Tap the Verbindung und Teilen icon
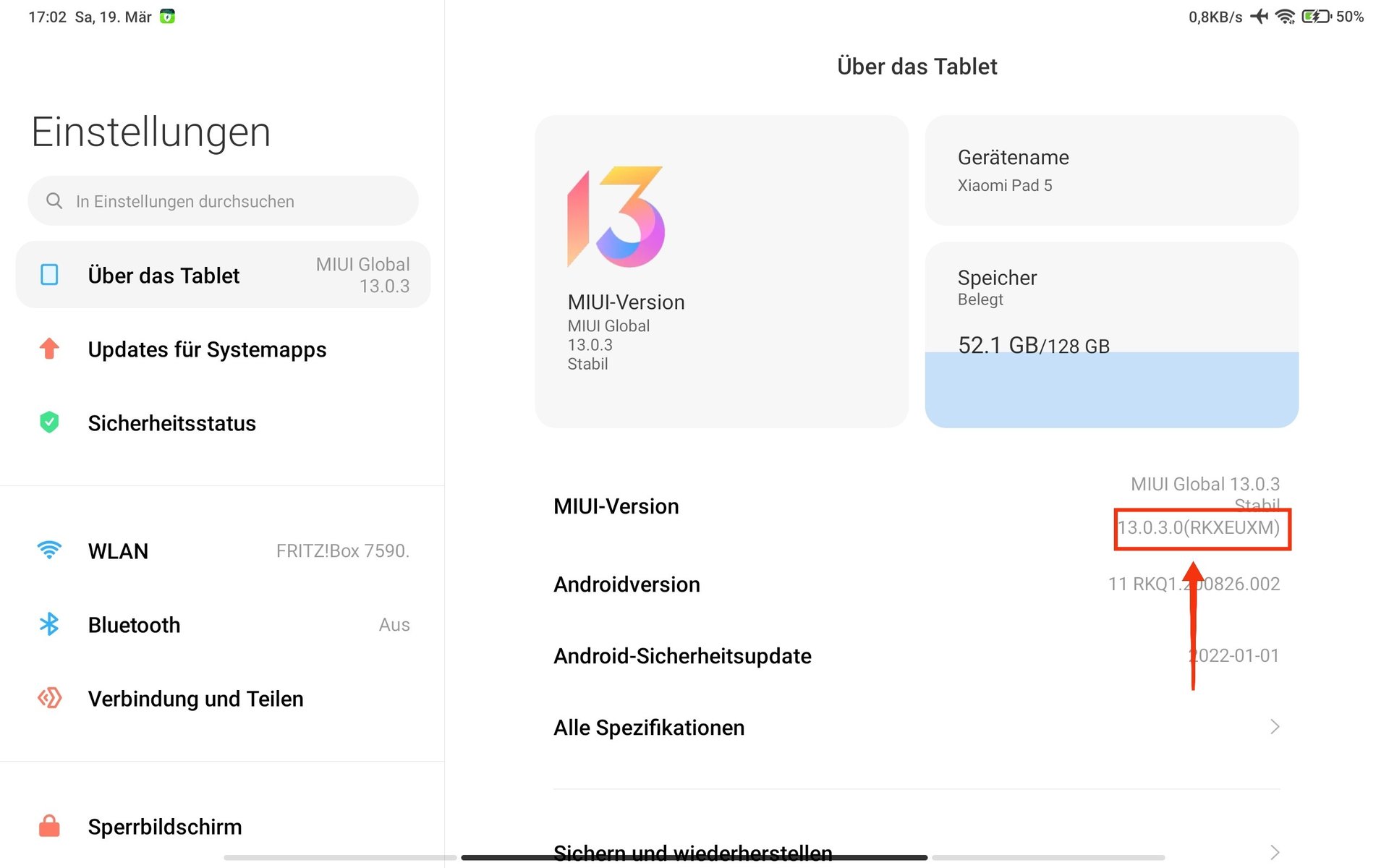This screenshot has width=1389, height=868. click(x=49, y=698)
